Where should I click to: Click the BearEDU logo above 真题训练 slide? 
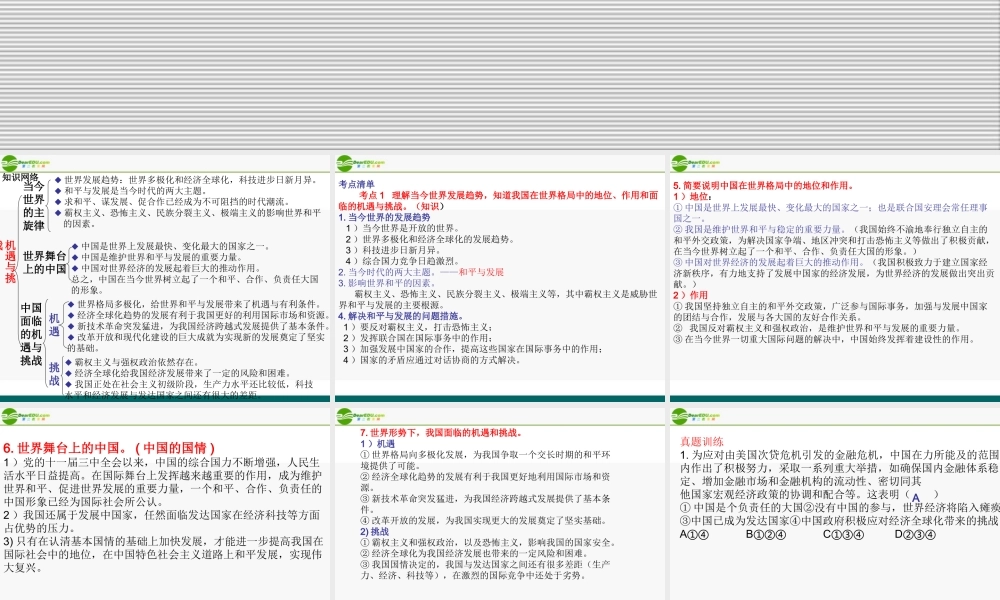(x=696, y=417)
